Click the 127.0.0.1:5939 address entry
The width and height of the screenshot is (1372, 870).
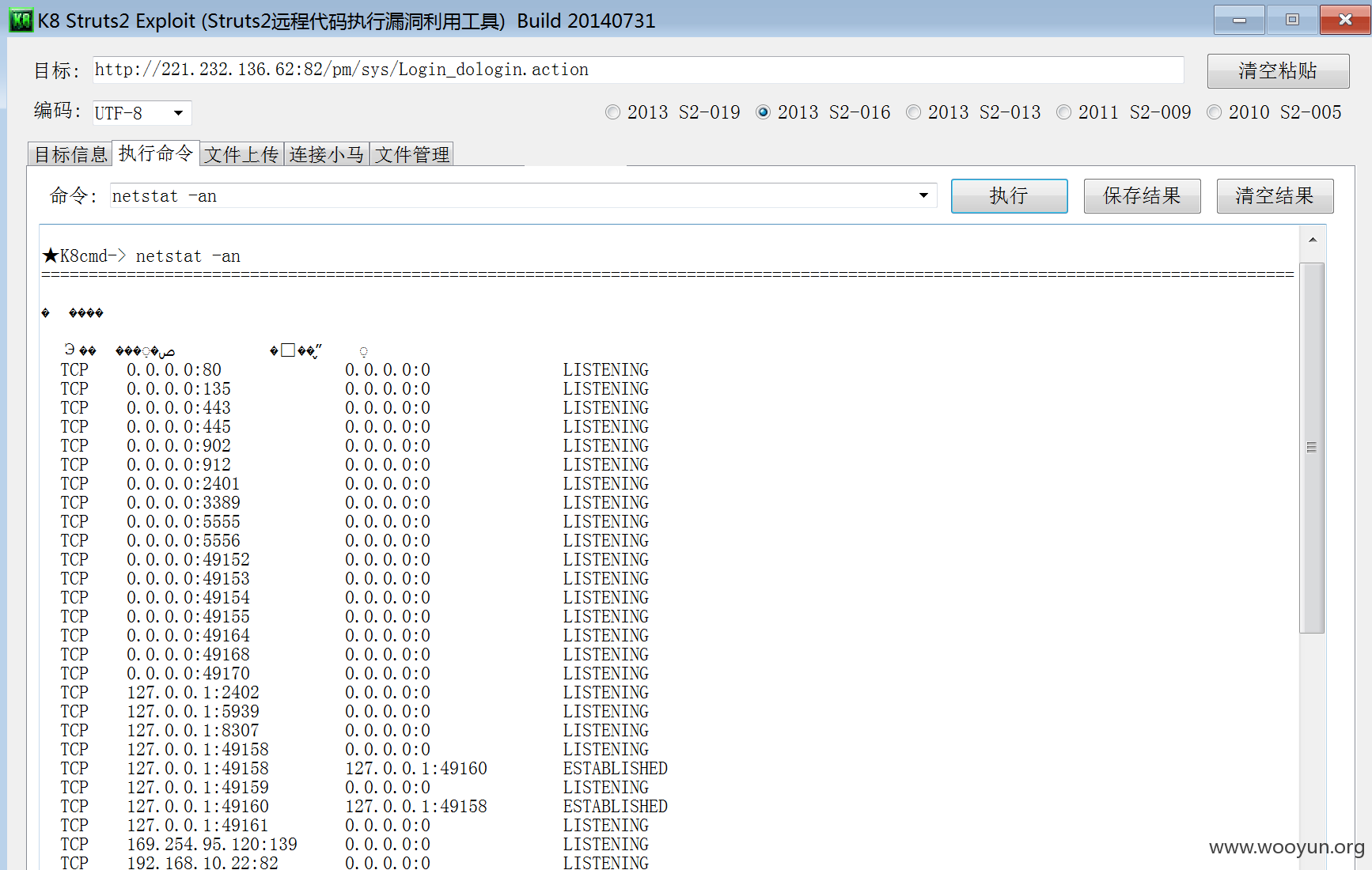(x=193, y=712)
